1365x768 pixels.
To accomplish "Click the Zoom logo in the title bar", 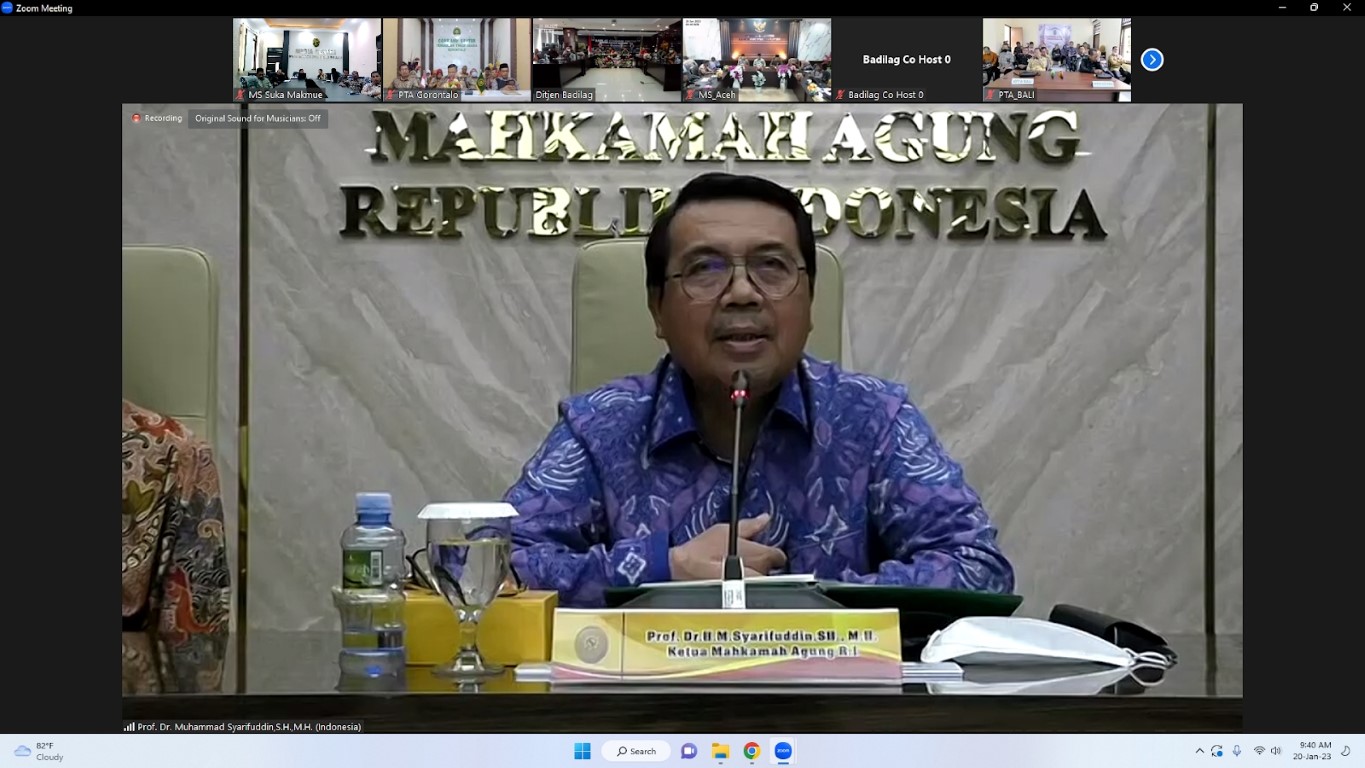I will click(7, 8).
